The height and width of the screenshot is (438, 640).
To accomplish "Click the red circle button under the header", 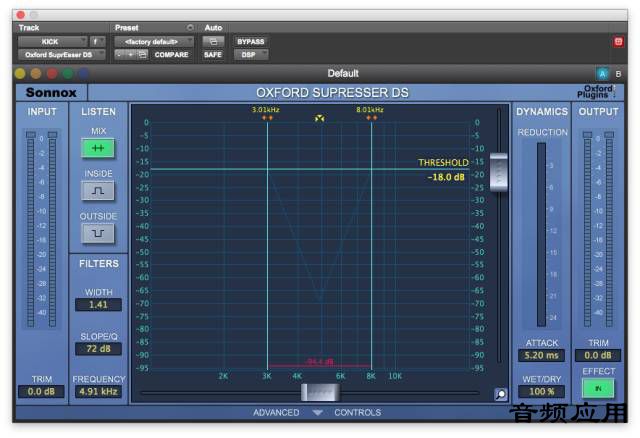I will 52,74.
